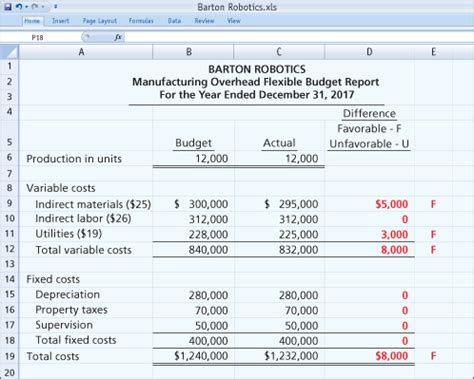Screen dimensions: 474x379
Task: Click the Name Box showing P18
Action: (41, 37)
